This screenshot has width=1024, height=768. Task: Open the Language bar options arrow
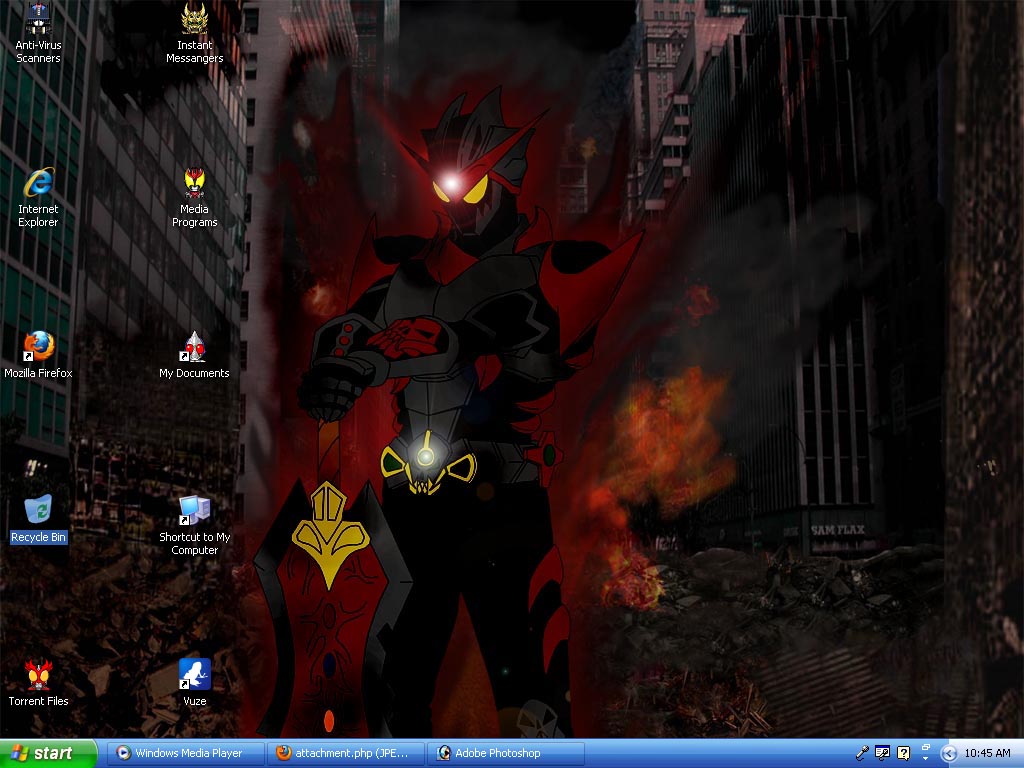tap(925, 758)
